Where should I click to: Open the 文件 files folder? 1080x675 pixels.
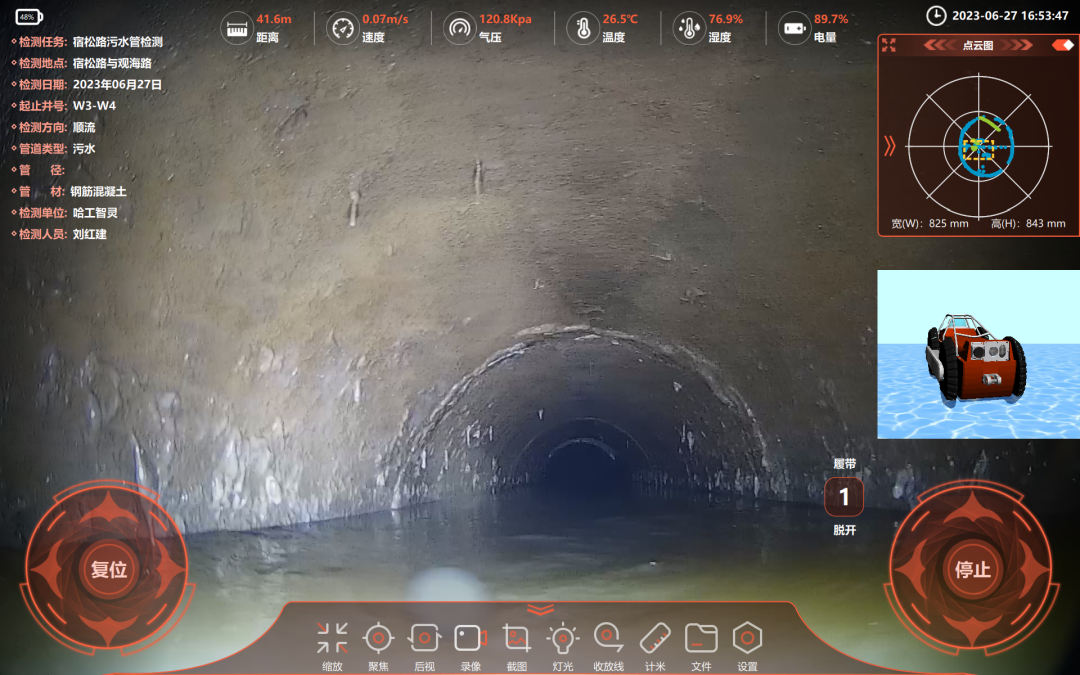[701, 638]
